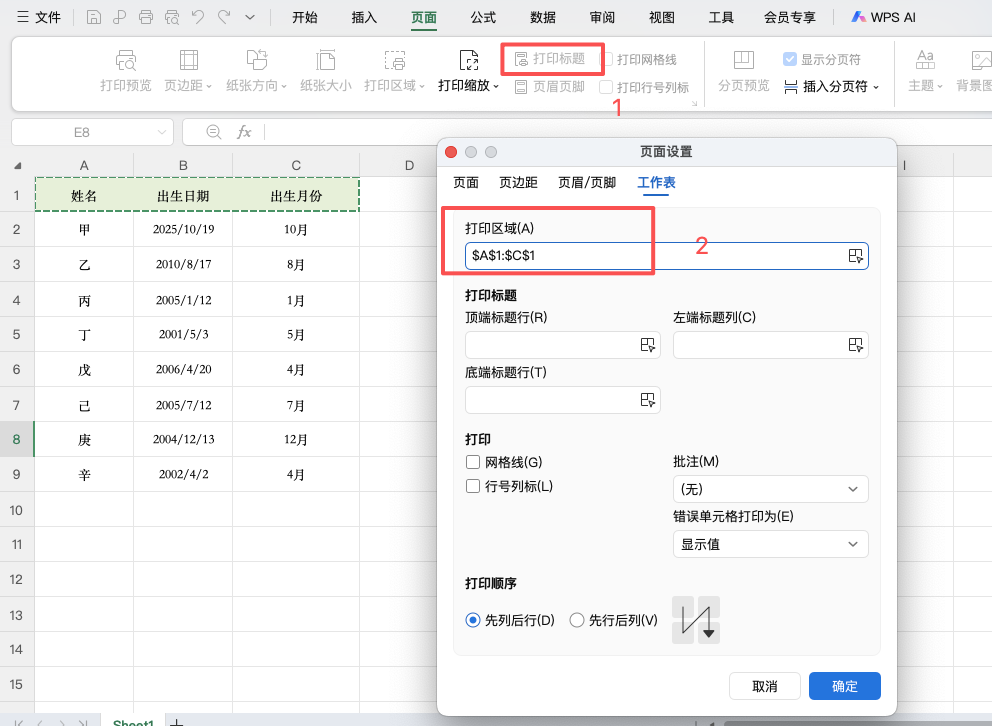Open the Name Box dropdown arrow
The image size is (992, 726).
coord(161,132)
